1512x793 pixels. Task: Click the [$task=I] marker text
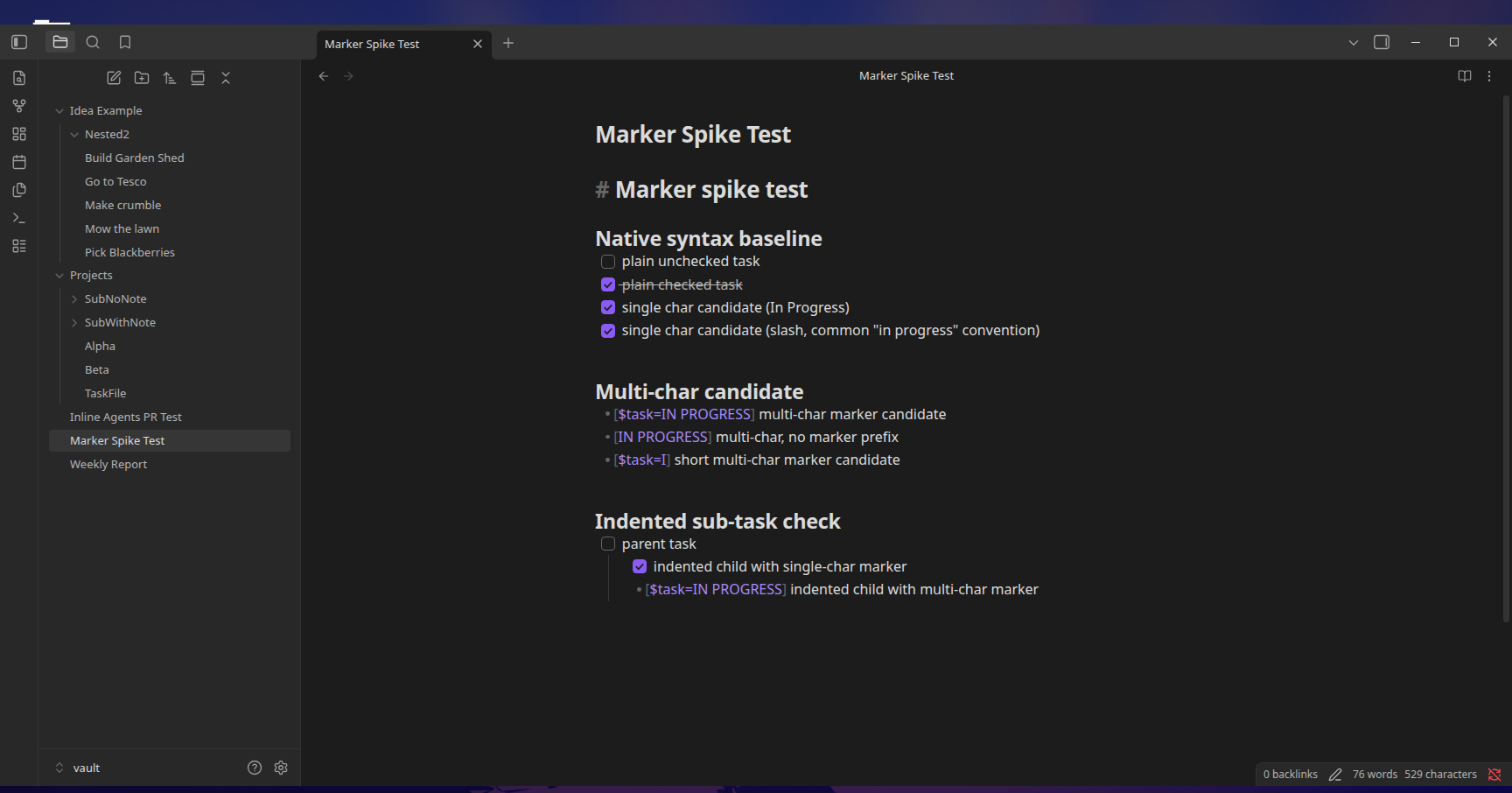click(x=642, y=460)
